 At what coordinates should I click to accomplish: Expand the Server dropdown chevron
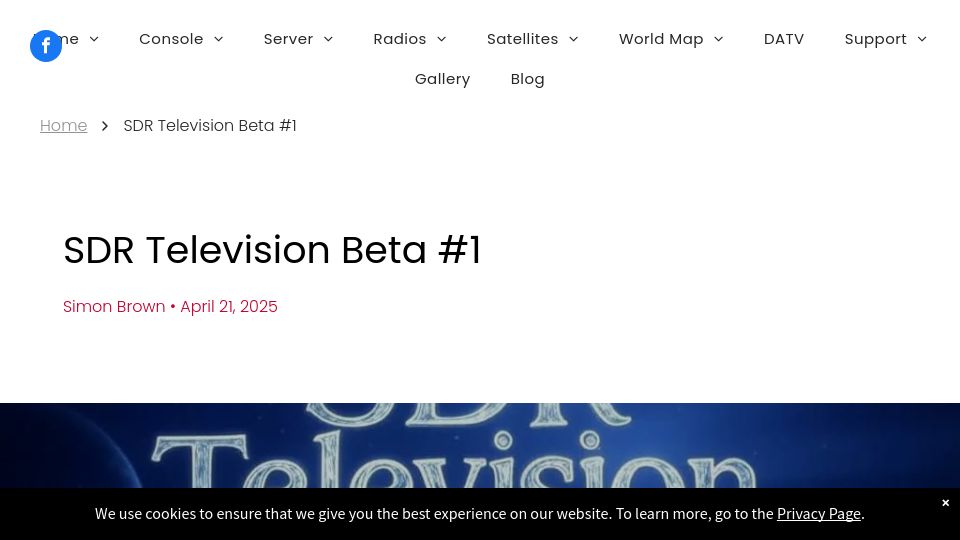pyautogui.click(x=328, y=39)
